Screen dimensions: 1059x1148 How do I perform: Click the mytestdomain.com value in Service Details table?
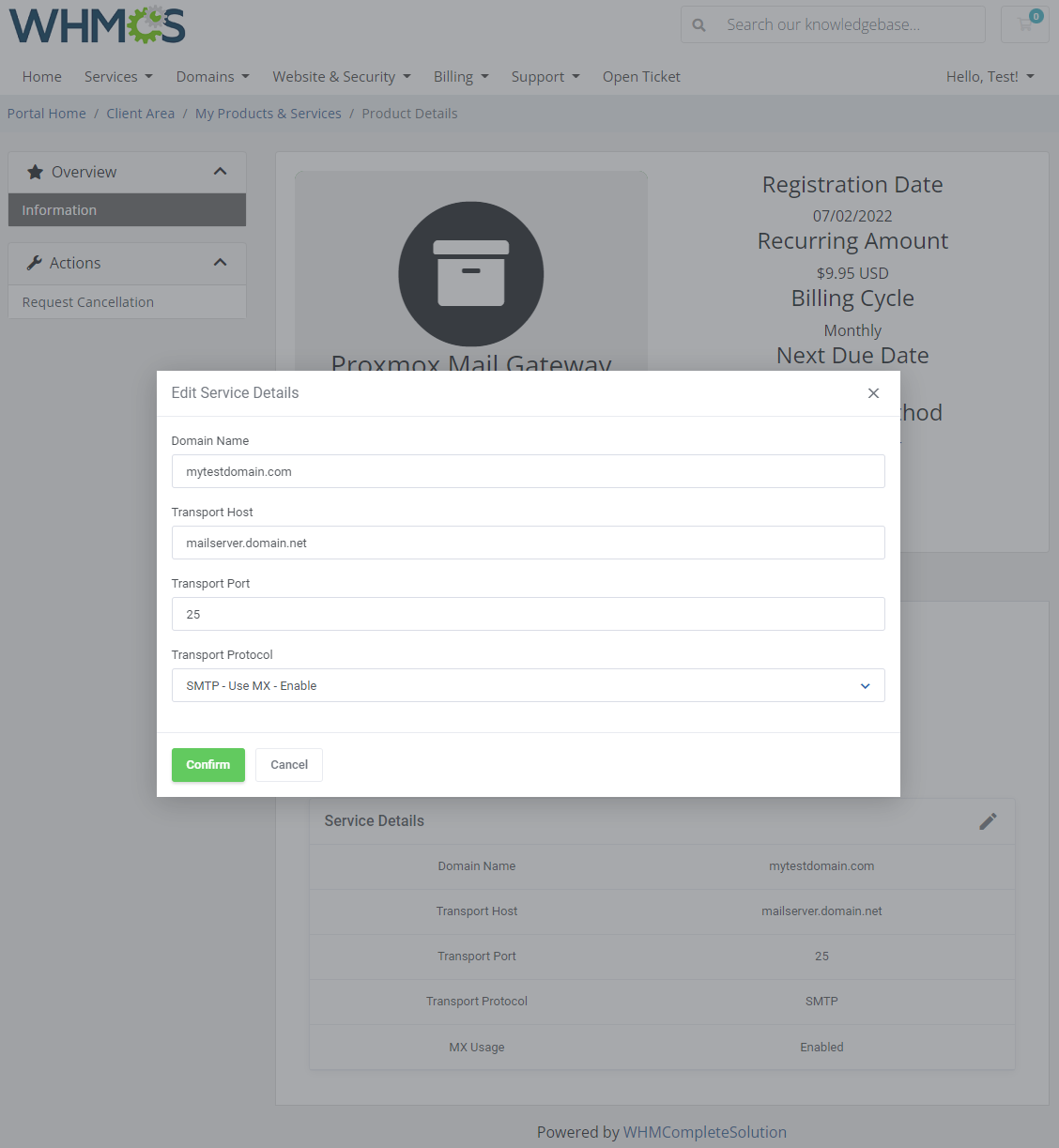point(821,866)
